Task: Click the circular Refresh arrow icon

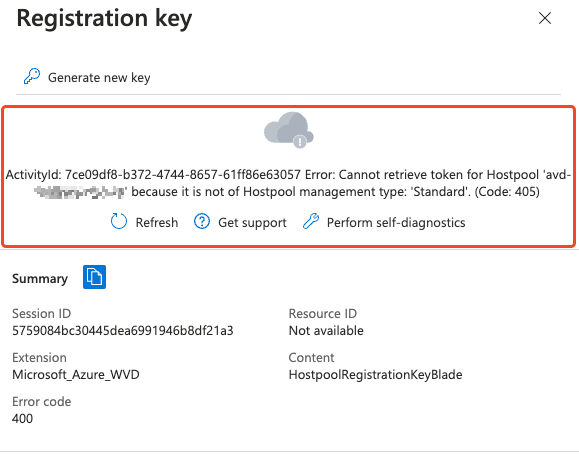Action: pyautogui.click(x=119, y=222)
